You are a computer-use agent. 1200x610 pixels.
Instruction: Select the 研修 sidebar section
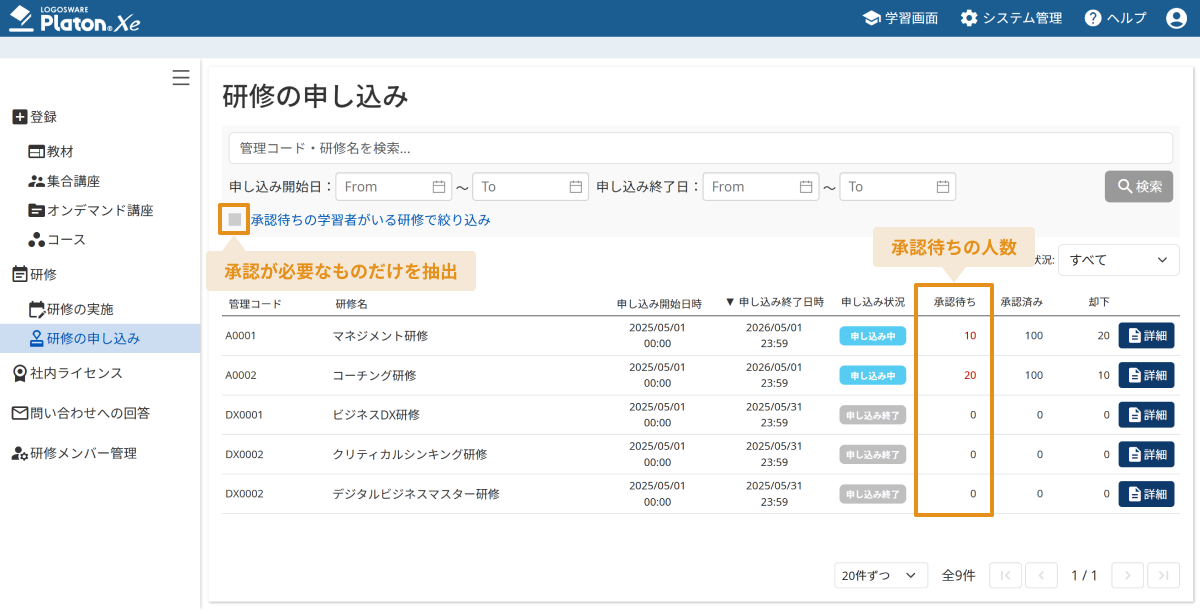pyautogui.click(x=34, y=274)
